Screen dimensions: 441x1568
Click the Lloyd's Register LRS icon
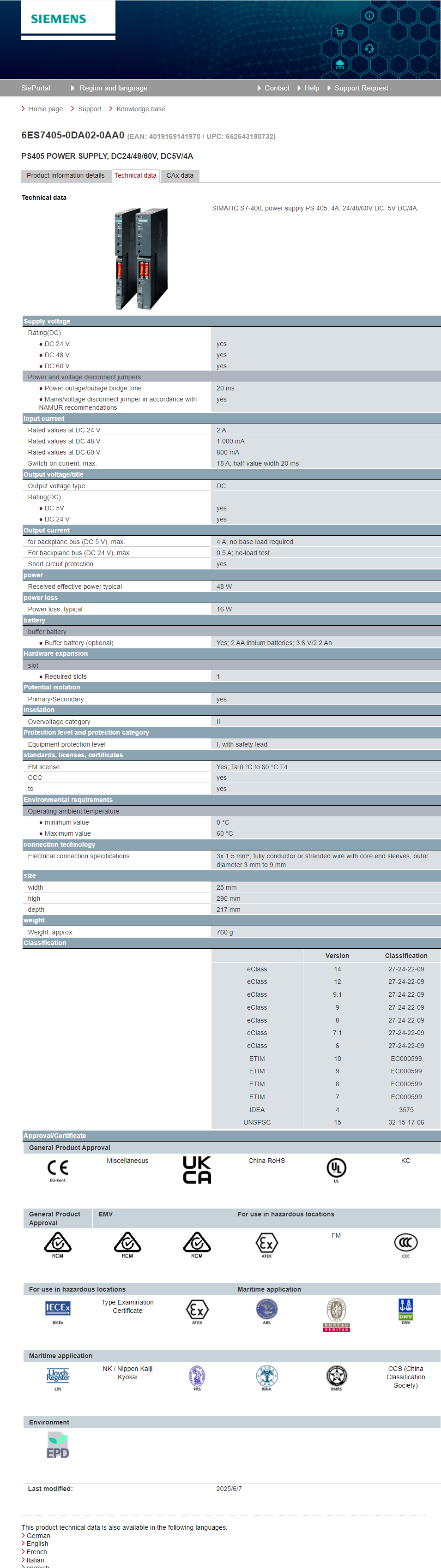point(58,1377)
